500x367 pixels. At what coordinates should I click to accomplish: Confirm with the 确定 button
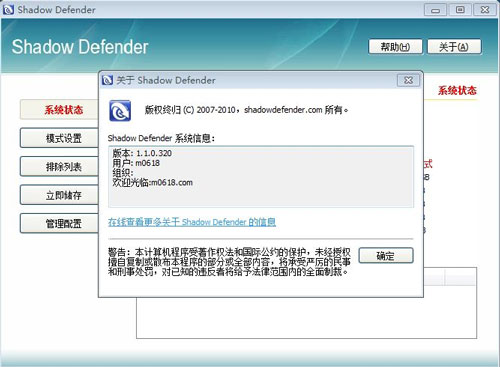(386, 256)
